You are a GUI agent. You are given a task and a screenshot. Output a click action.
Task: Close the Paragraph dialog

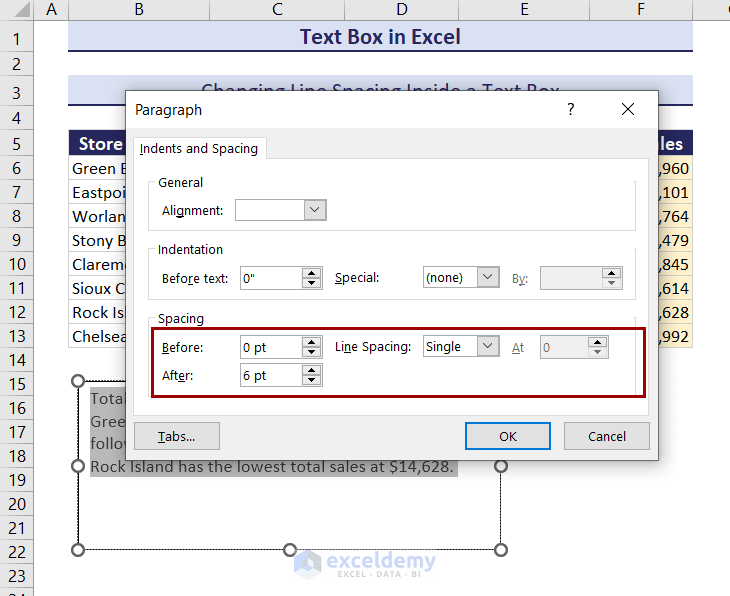628,109
